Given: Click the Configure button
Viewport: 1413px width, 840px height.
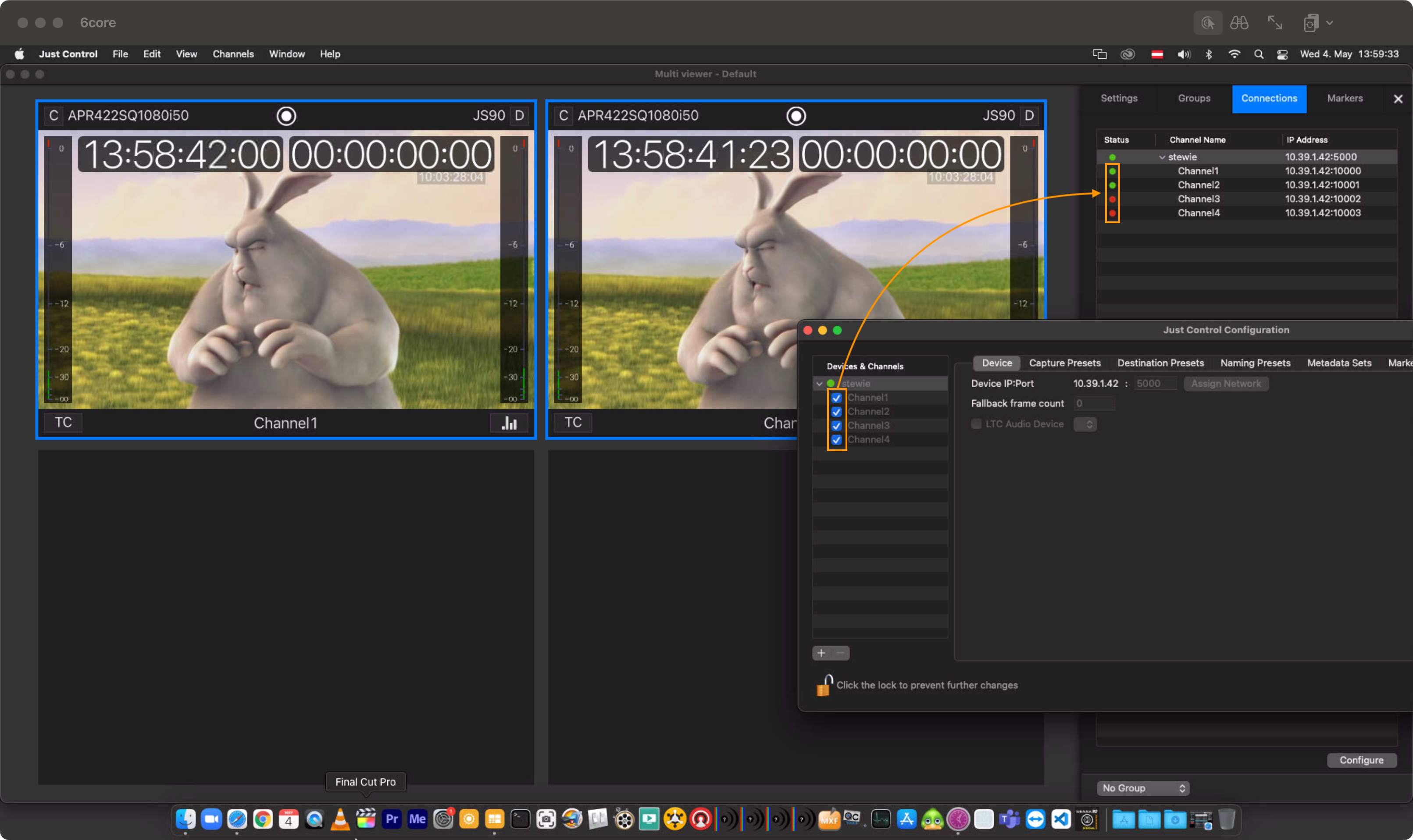Looking at the screenshot, I should click(1362, 760).
